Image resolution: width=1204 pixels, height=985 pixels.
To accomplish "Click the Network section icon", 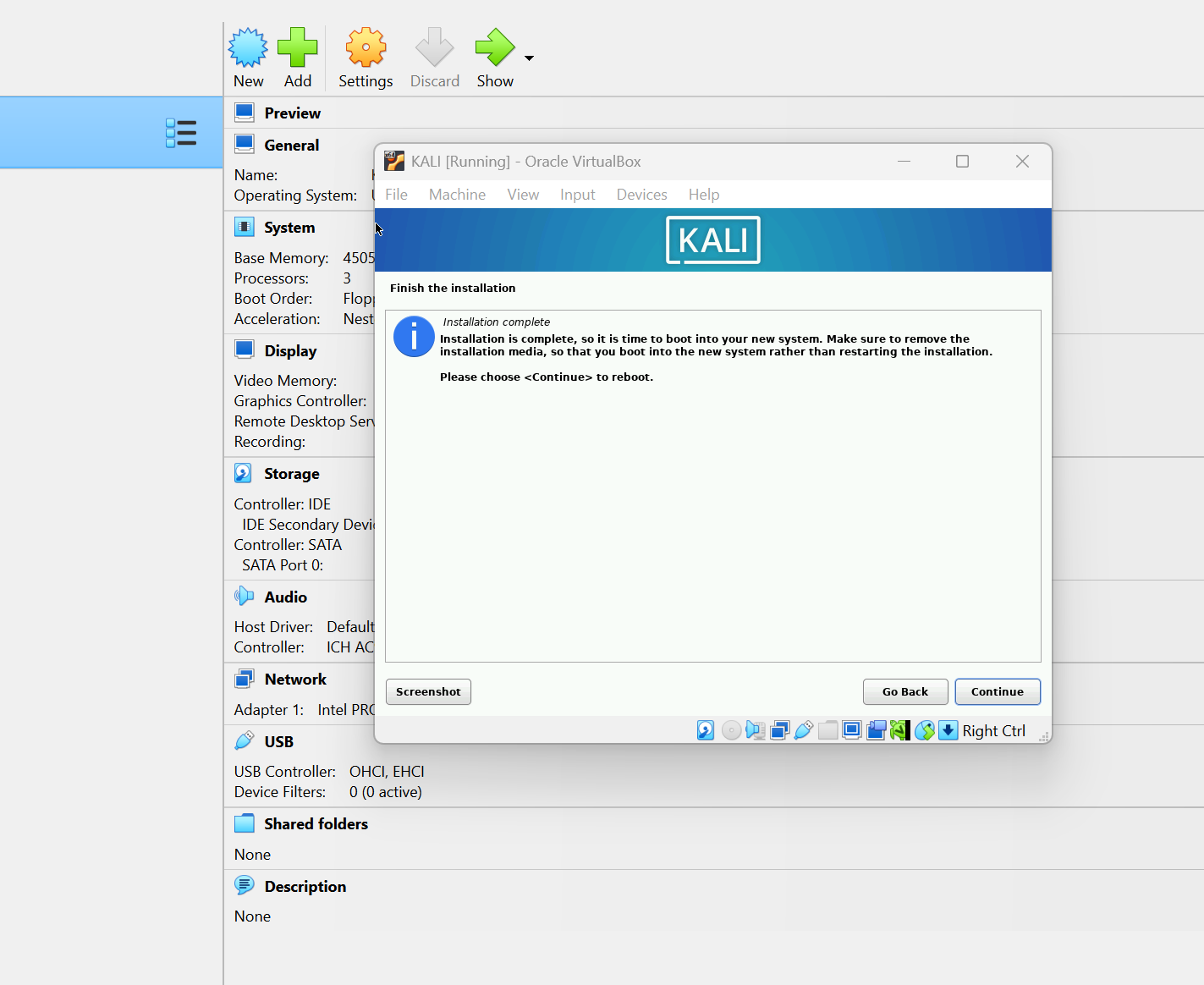I will pyautogui.click(x=245, y=679).
